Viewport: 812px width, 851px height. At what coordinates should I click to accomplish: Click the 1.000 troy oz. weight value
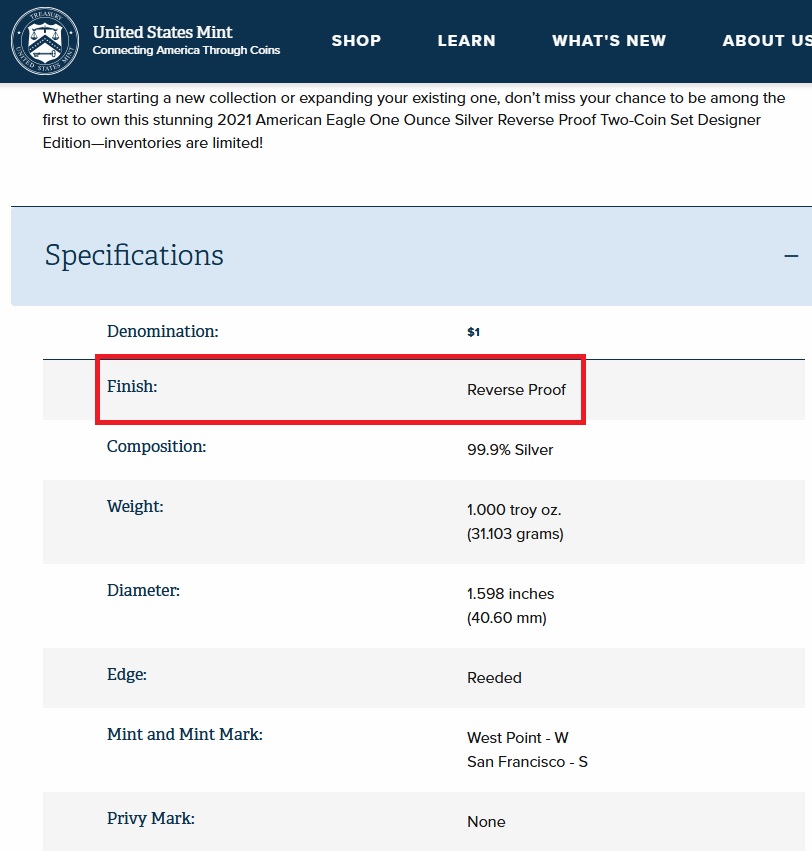click(x=513, y=510)
